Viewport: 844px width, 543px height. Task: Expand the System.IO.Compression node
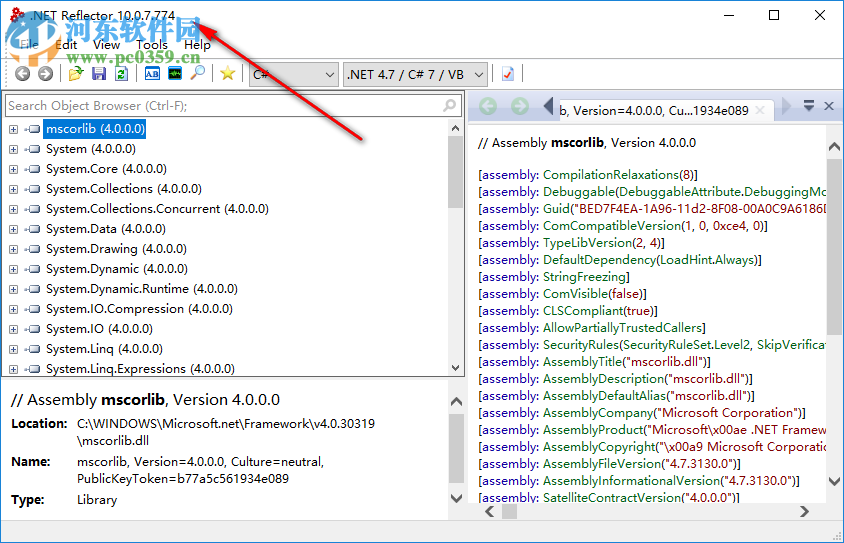(x=13, y=309)
